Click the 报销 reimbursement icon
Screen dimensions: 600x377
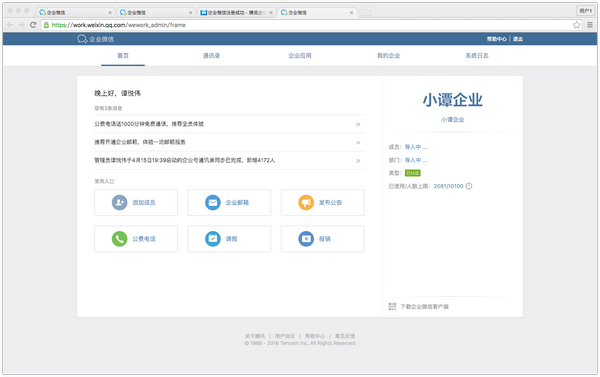pos(306,239)
